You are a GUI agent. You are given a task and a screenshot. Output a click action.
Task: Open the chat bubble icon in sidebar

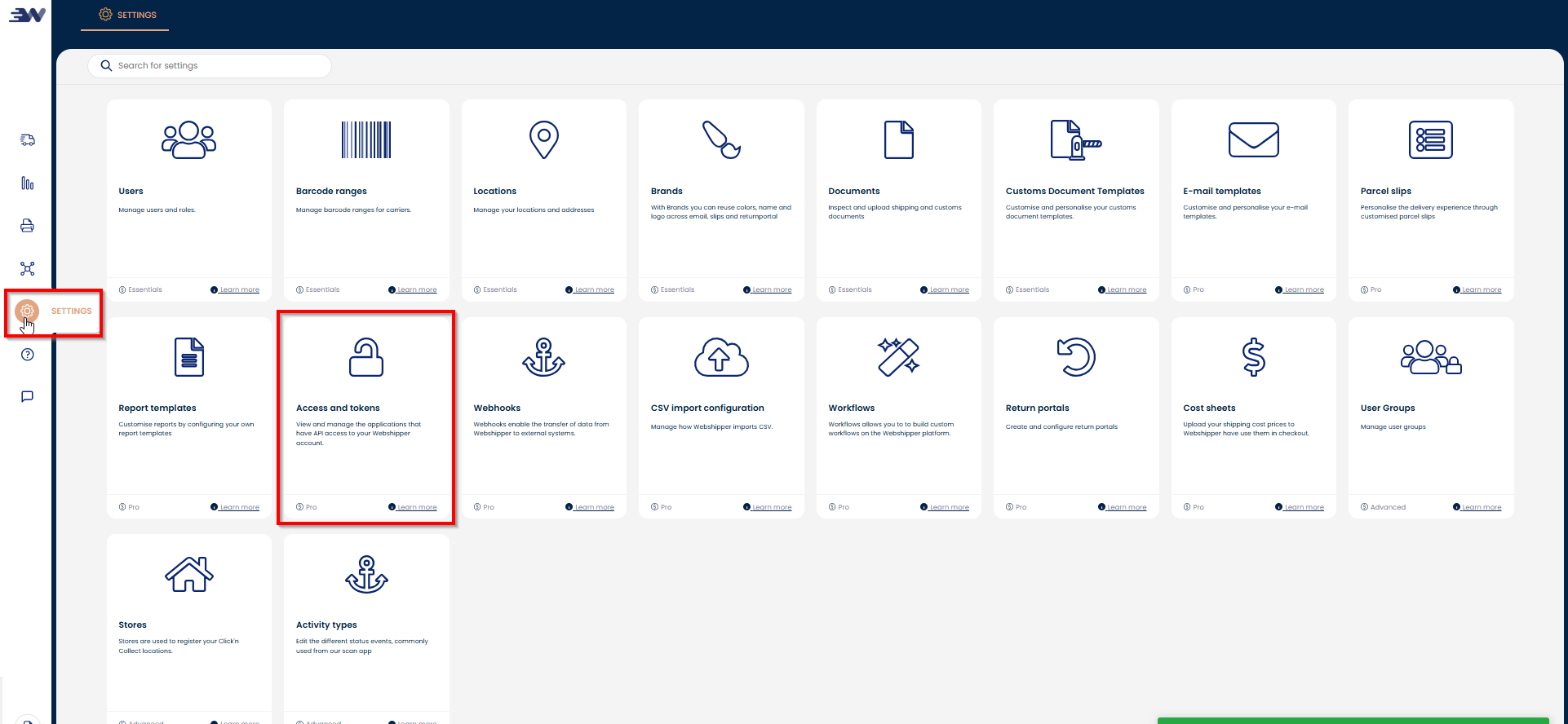tap(27, 397)
